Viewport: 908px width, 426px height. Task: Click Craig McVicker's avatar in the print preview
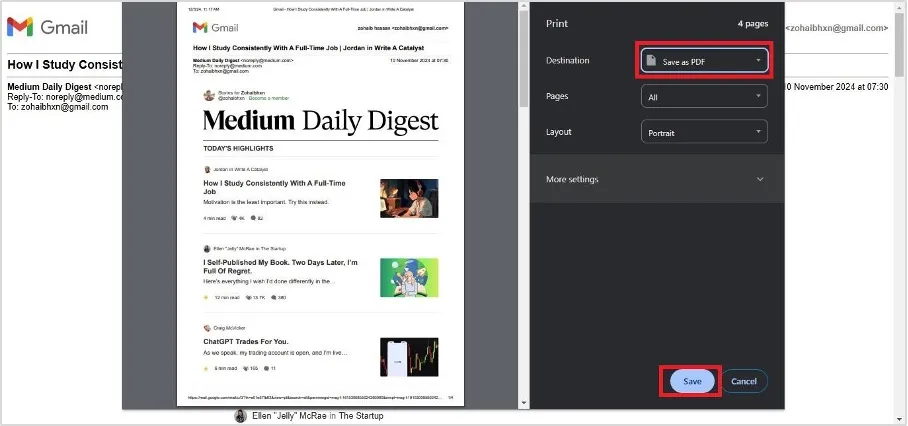pos(207,328)
